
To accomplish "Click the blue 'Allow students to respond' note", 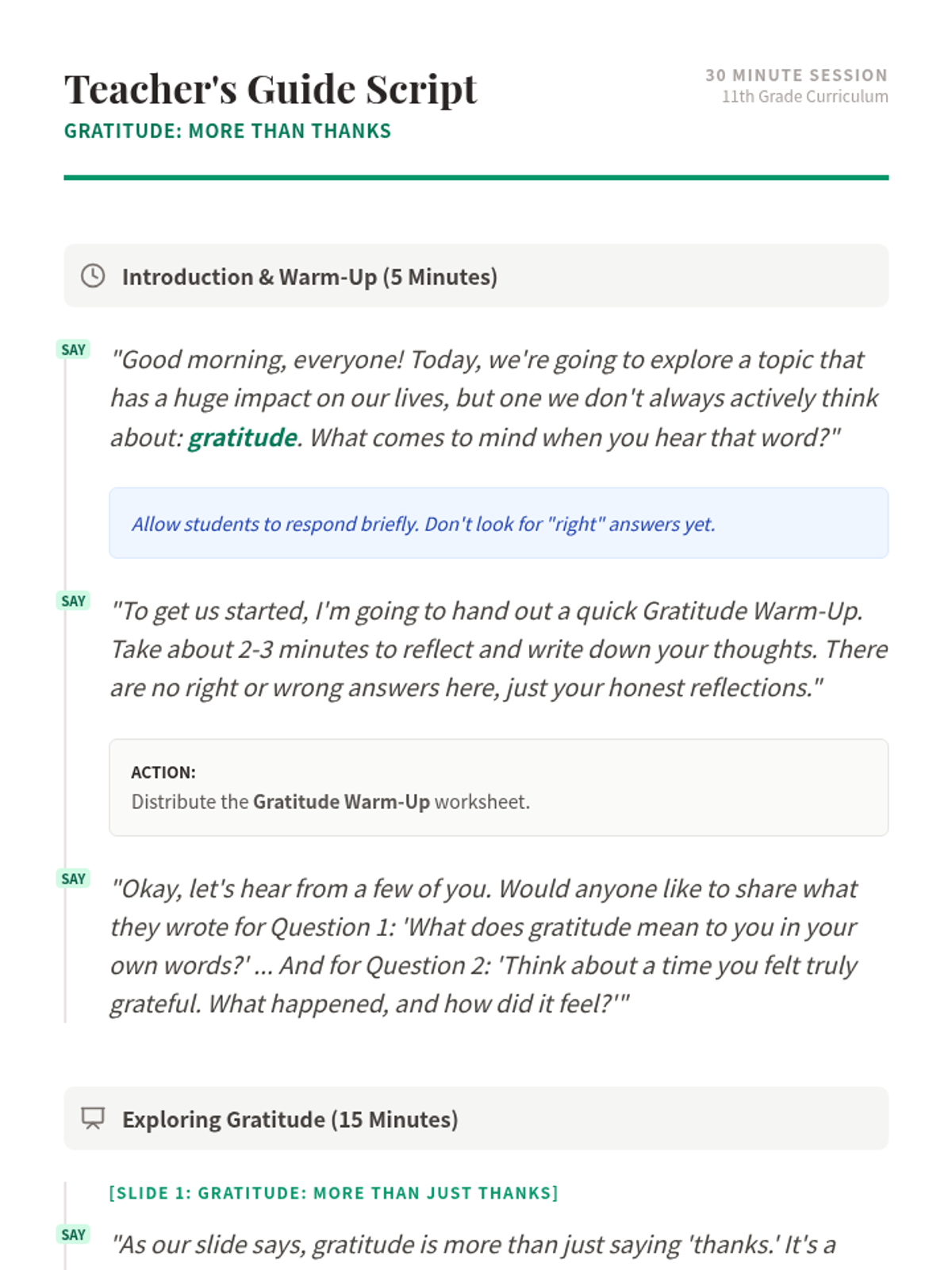I will 498,523.
